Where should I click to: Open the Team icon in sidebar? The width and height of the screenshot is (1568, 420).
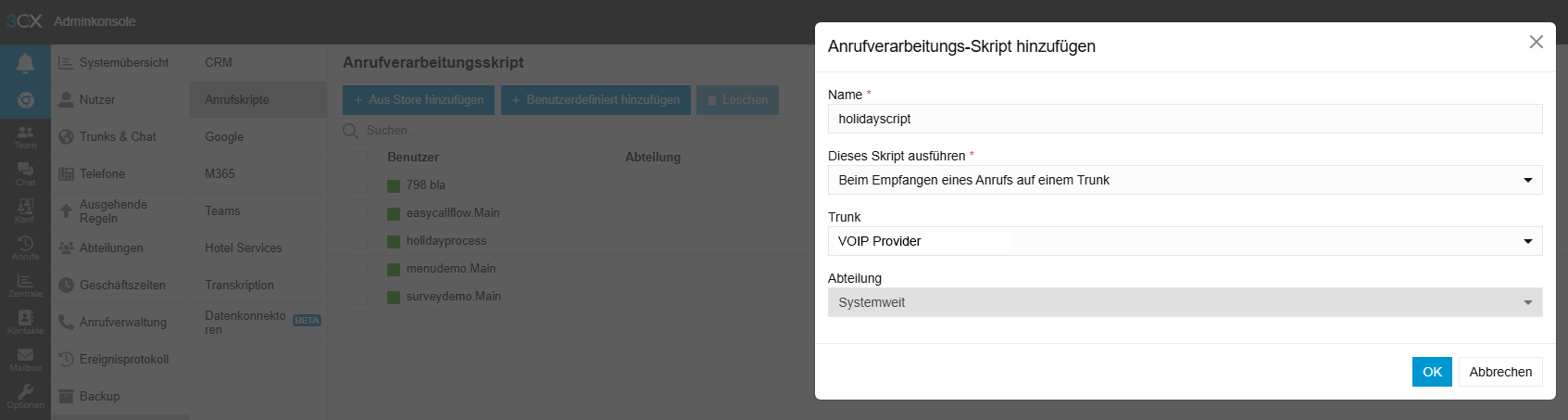pos(25,137)
